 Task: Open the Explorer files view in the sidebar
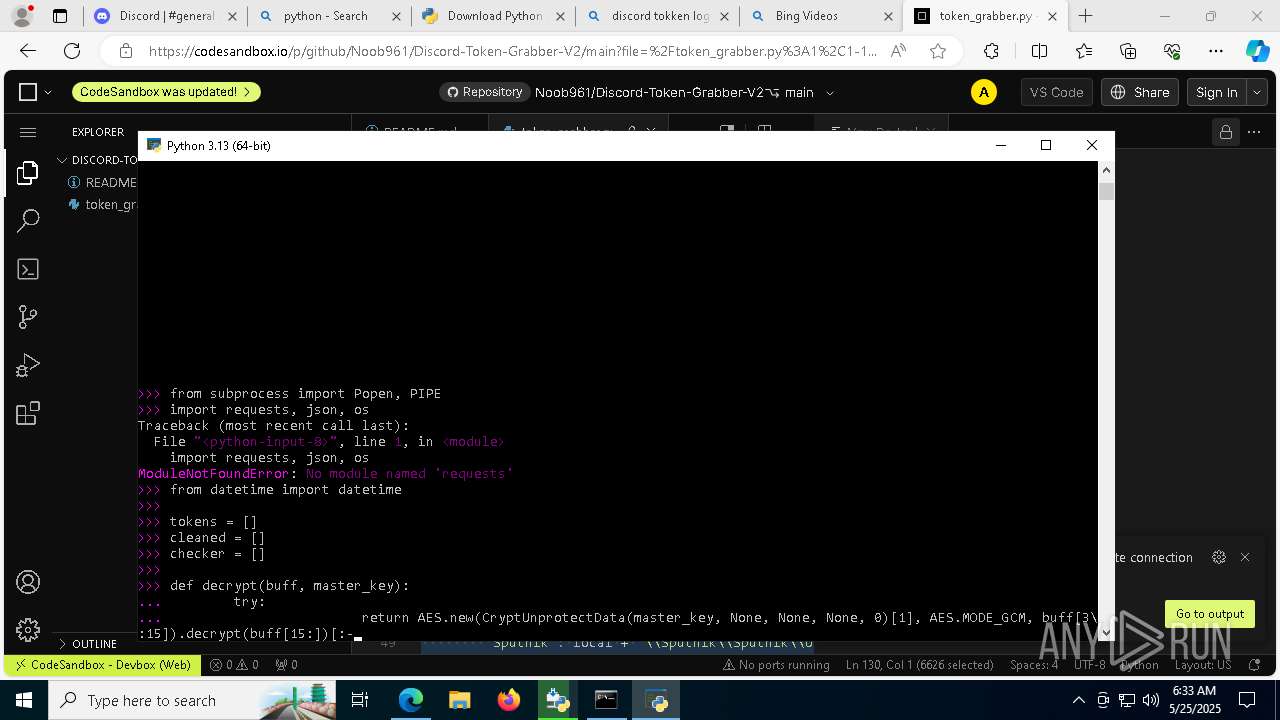[x=28, y=173]
